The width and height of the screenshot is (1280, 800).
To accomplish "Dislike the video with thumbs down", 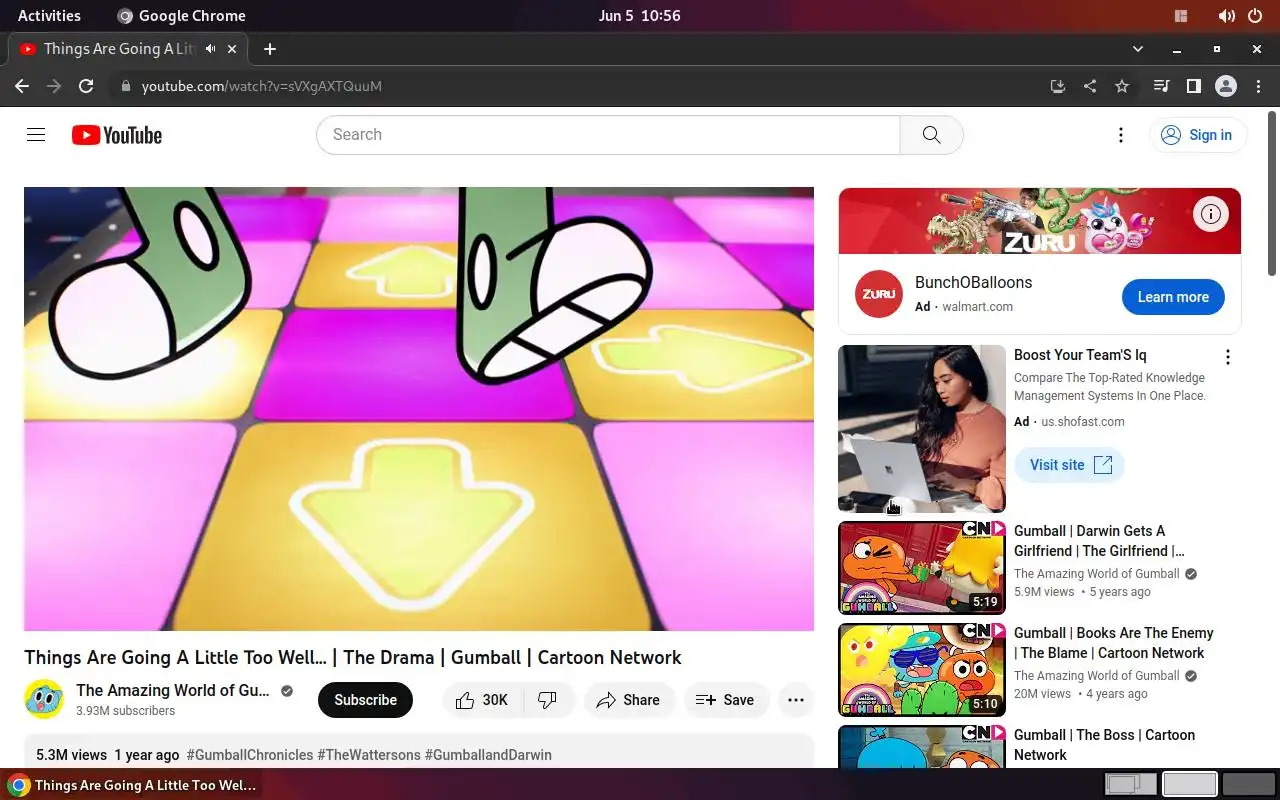I will coord(548,700).
